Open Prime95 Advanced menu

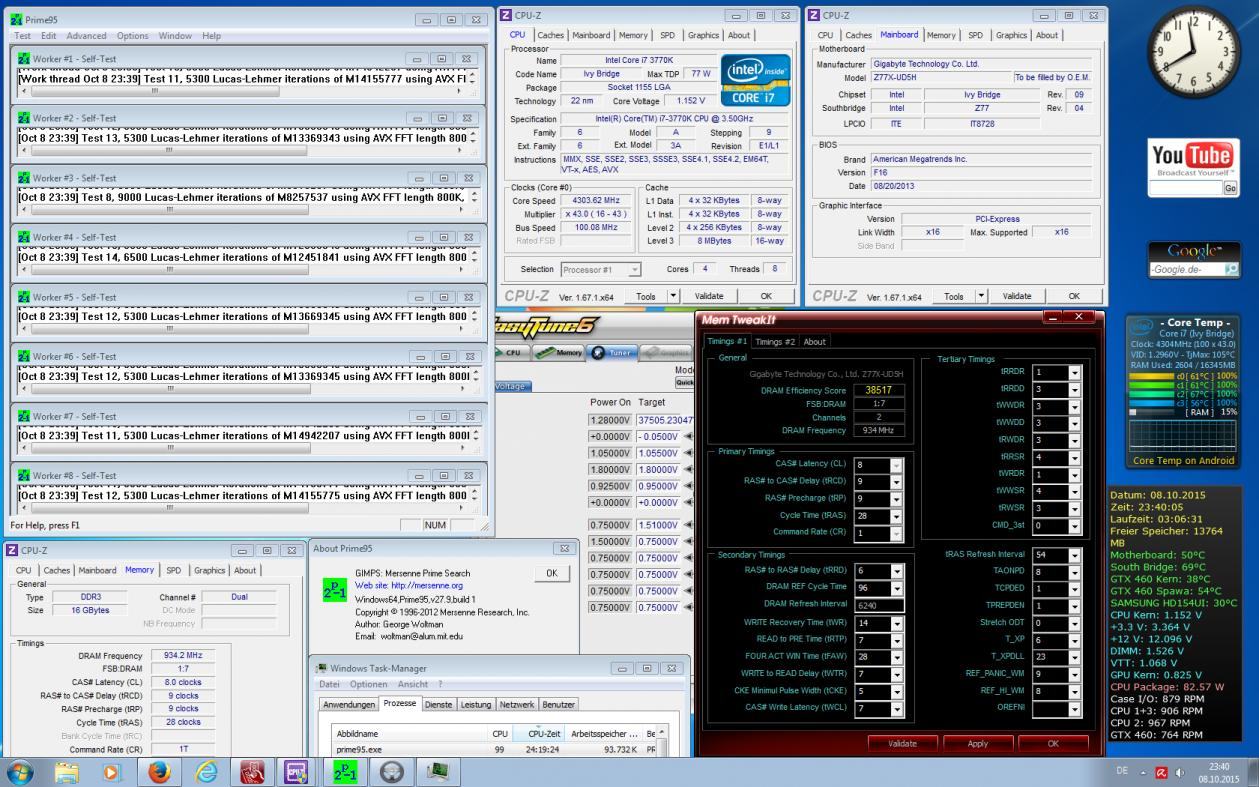point(86,36)
